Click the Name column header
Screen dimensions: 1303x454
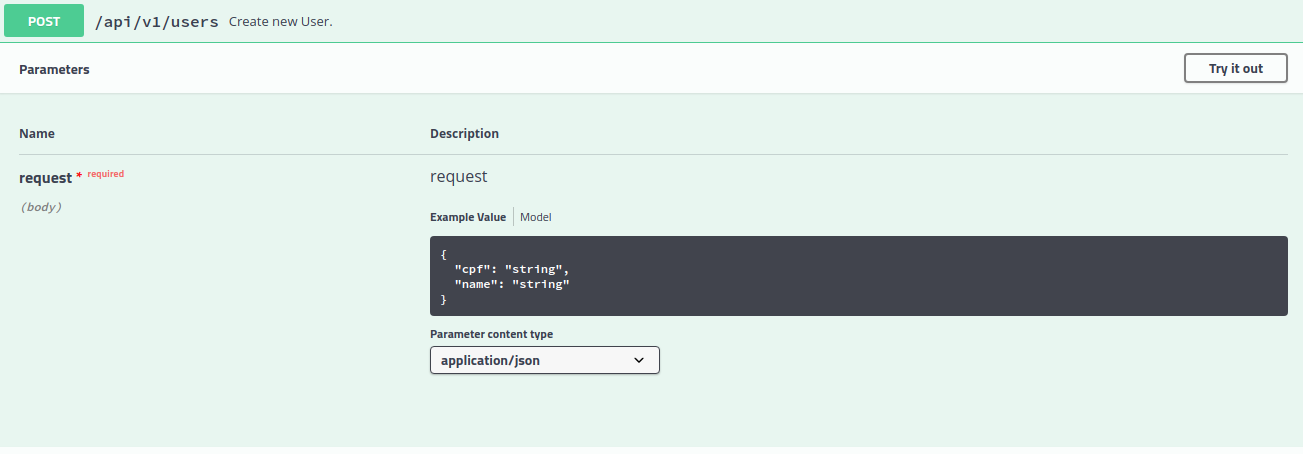click(37, 133)
